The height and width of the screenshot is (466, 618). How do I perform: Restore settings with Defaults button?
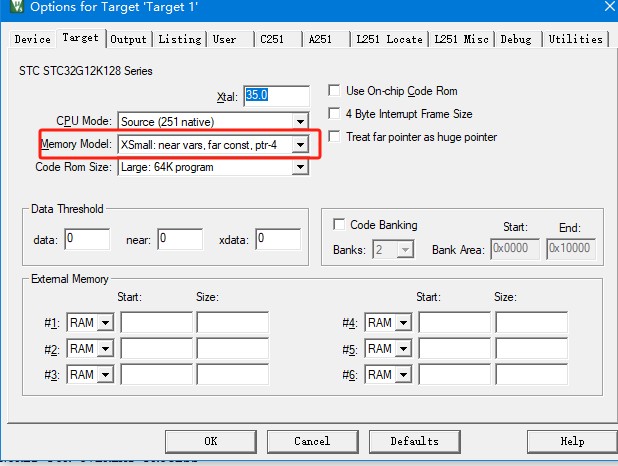pyautogui.click(x=415, y=441)
